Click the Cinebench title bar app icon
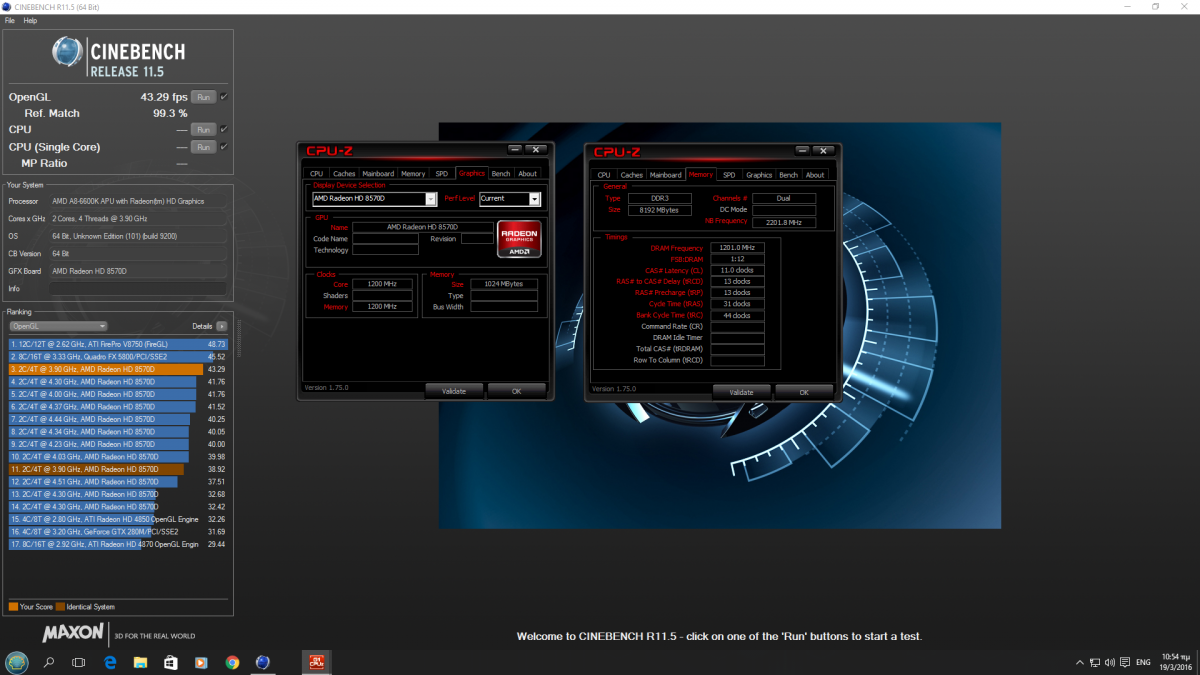 point(8,7)
